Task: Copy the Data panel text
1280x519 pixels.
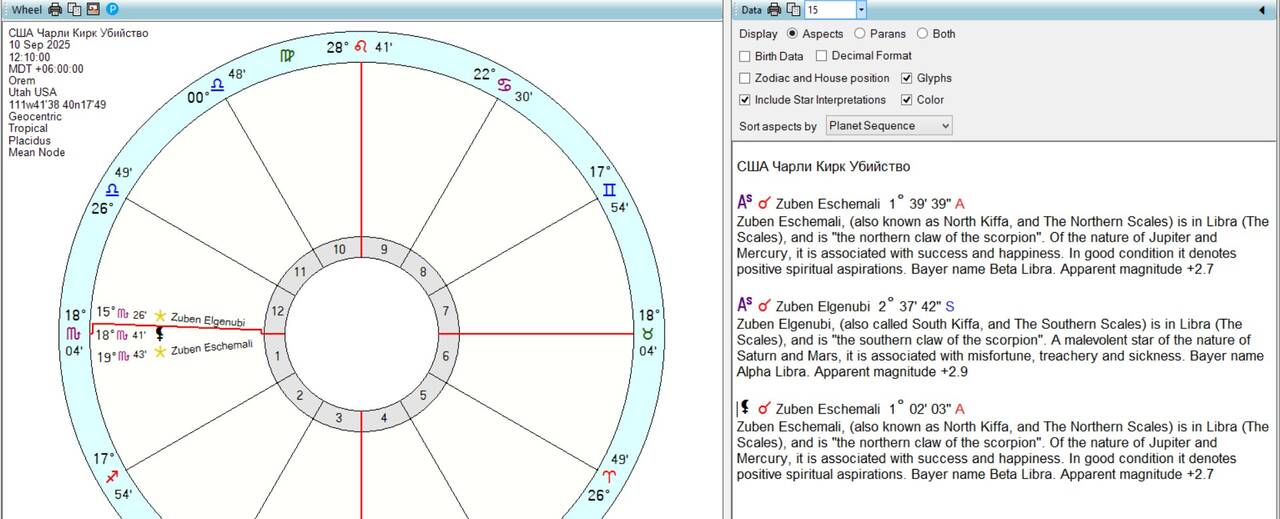Action: pyautogui.click(x=793, y=9)
